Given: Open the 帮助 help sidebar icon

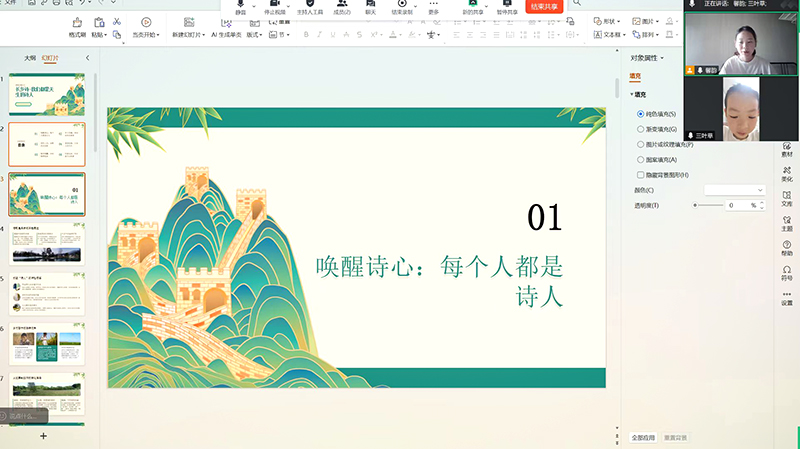Looking at the screenshot, I should point(787,246).
